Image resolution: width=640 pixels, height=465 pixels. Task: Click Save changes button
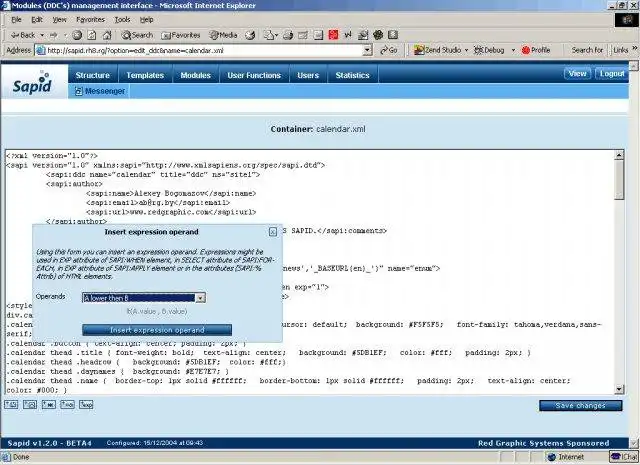point(580,405)
